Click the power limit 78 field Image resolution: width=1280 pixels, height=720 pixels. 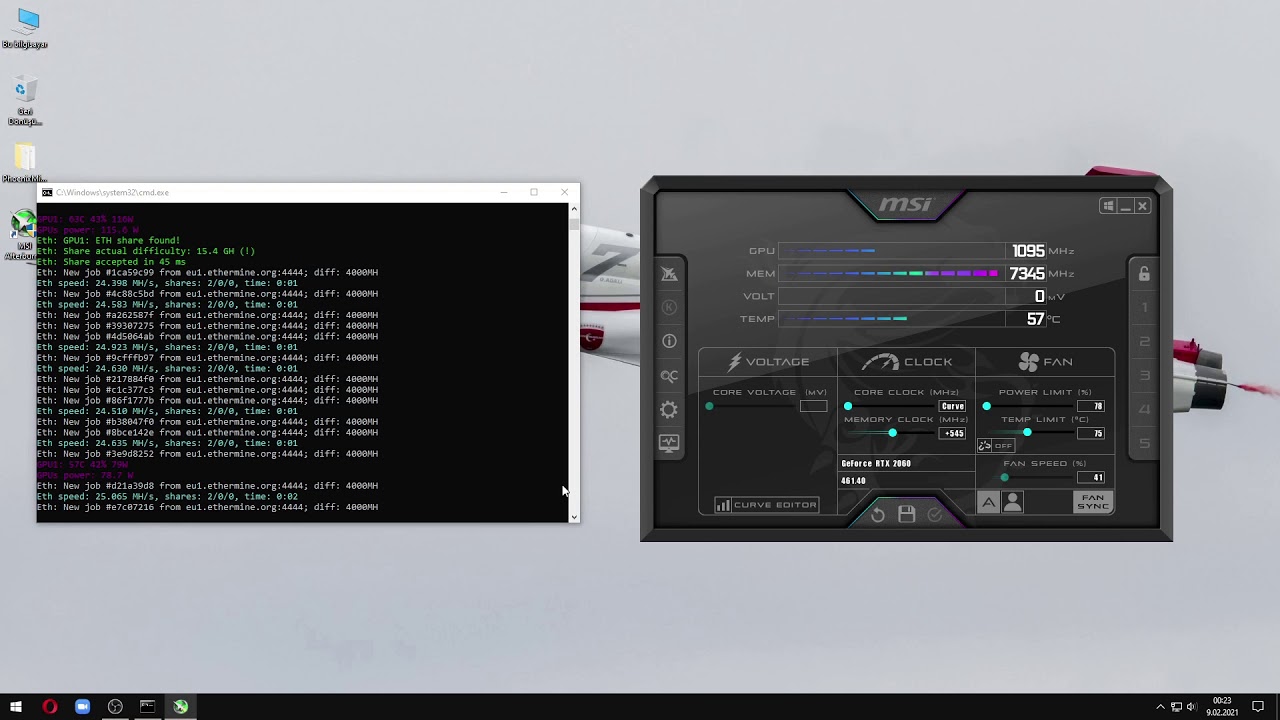click(x=1091, y=406)
